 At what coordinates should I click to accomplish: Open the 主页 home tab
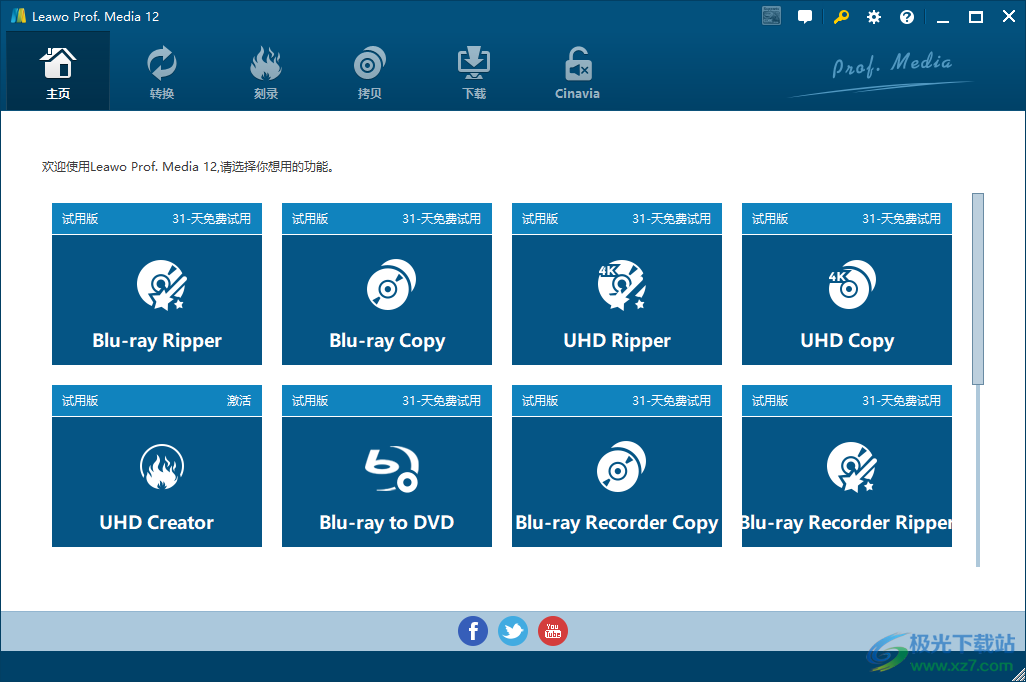58,71
